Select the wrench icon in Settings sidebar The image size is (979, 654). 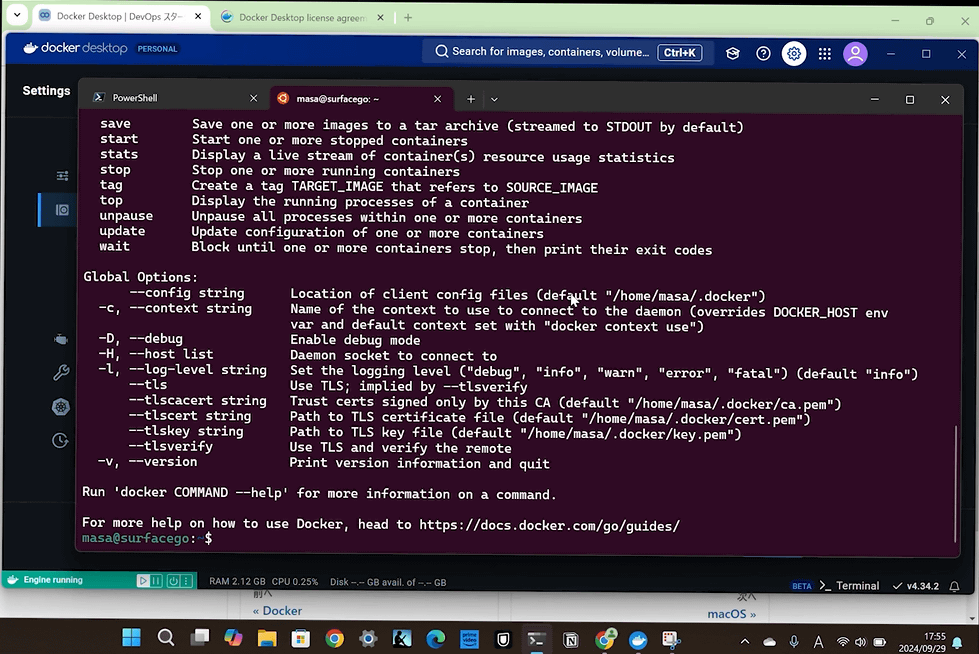click(x=61, y=373)
